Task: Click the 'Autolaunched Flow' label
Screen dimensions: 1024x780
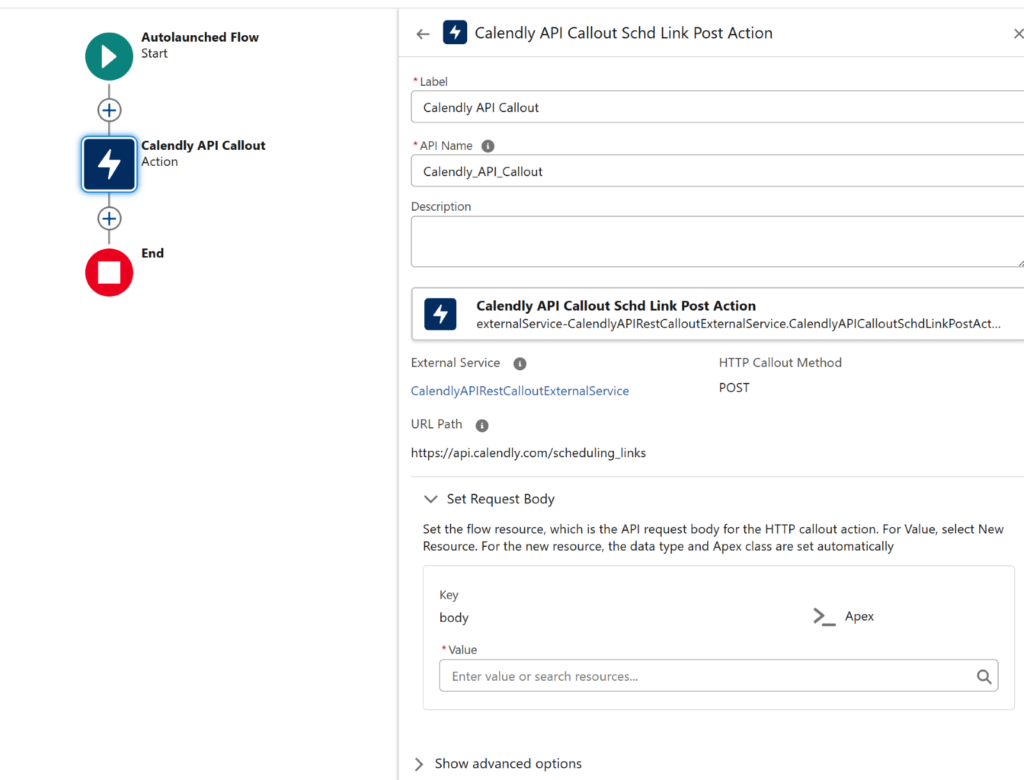Action: click(200, 37)
